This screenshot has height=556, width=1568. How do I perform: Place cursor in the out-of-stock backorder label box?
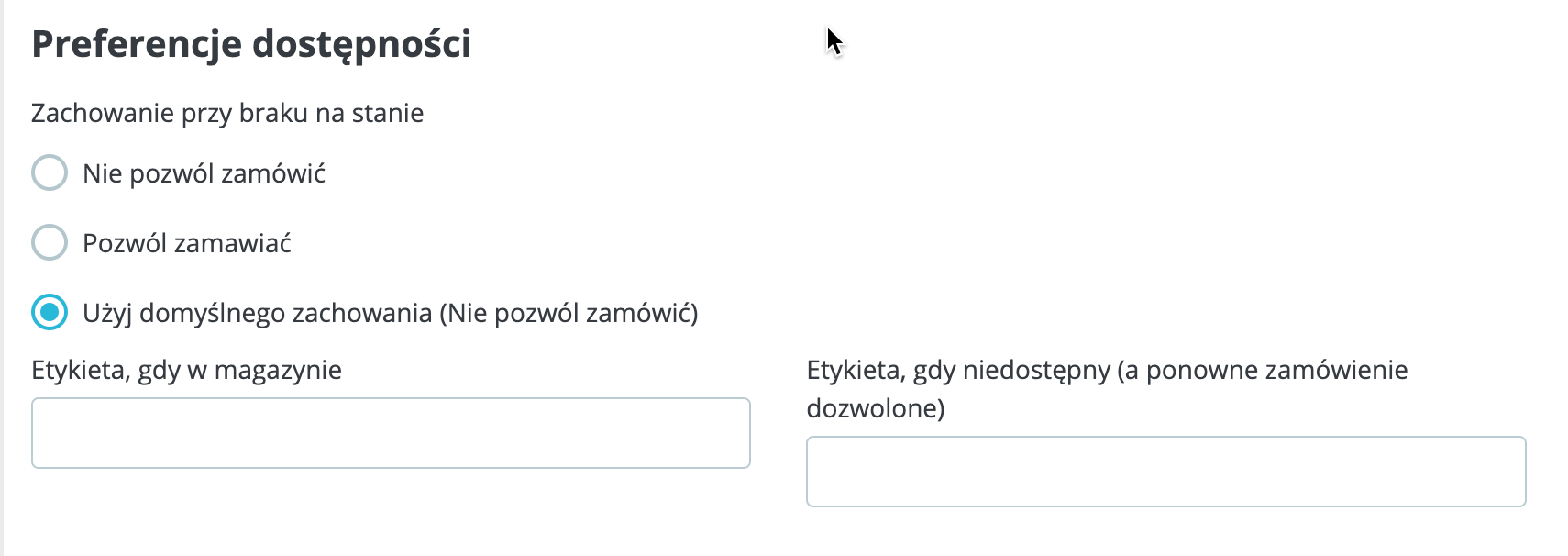(x=1165, y=472)
